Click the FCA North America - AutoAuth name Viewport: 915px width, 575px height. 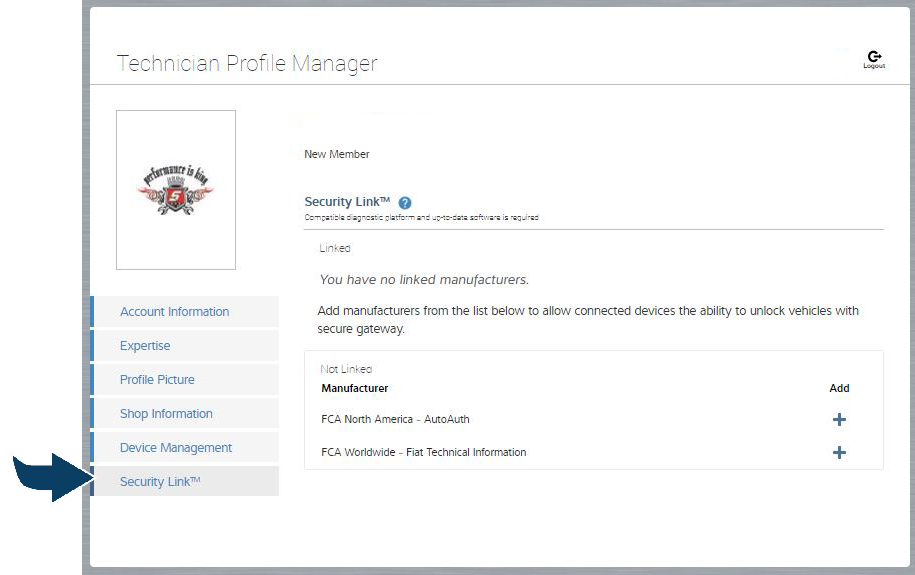point(395,420)
